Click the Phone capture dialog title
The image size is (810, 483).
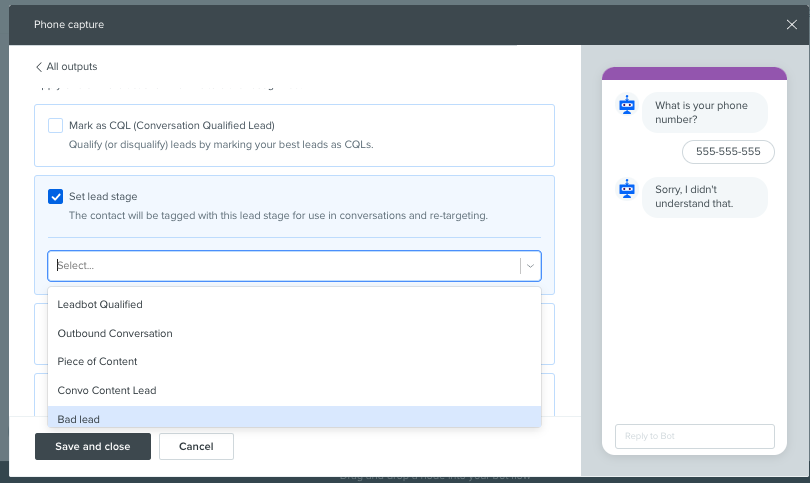pos(69,25)
